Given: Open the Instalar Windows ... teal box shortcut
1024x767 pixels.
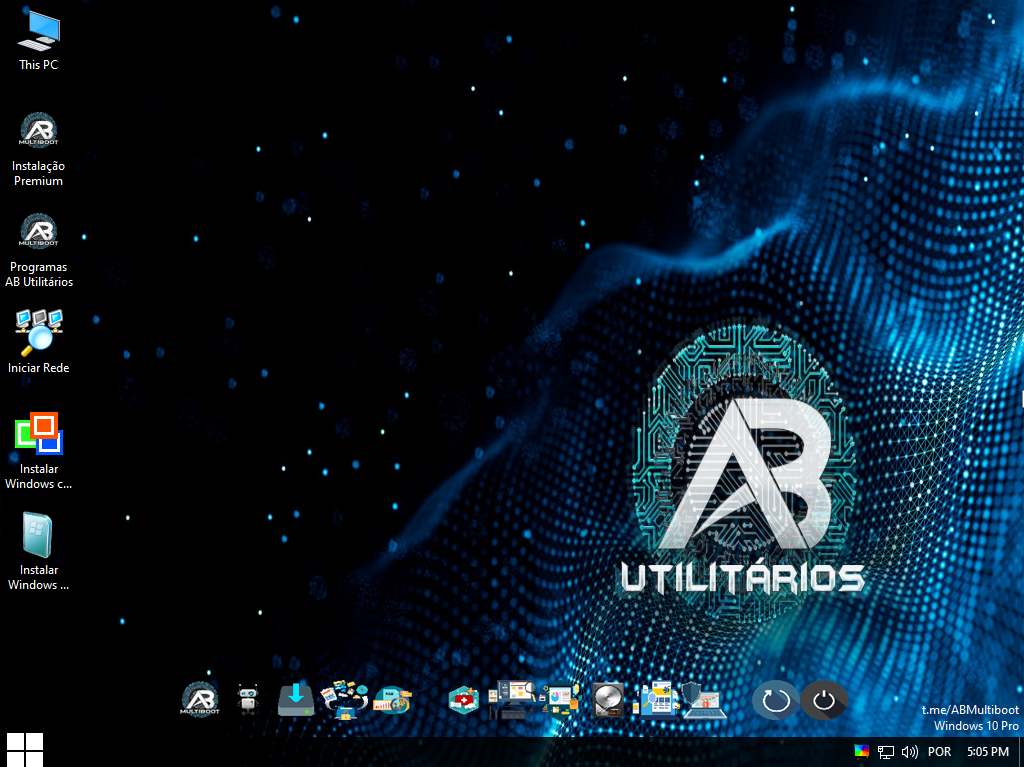Looking at the screenshot, I should pyautogui.click(x=39, y=552).
